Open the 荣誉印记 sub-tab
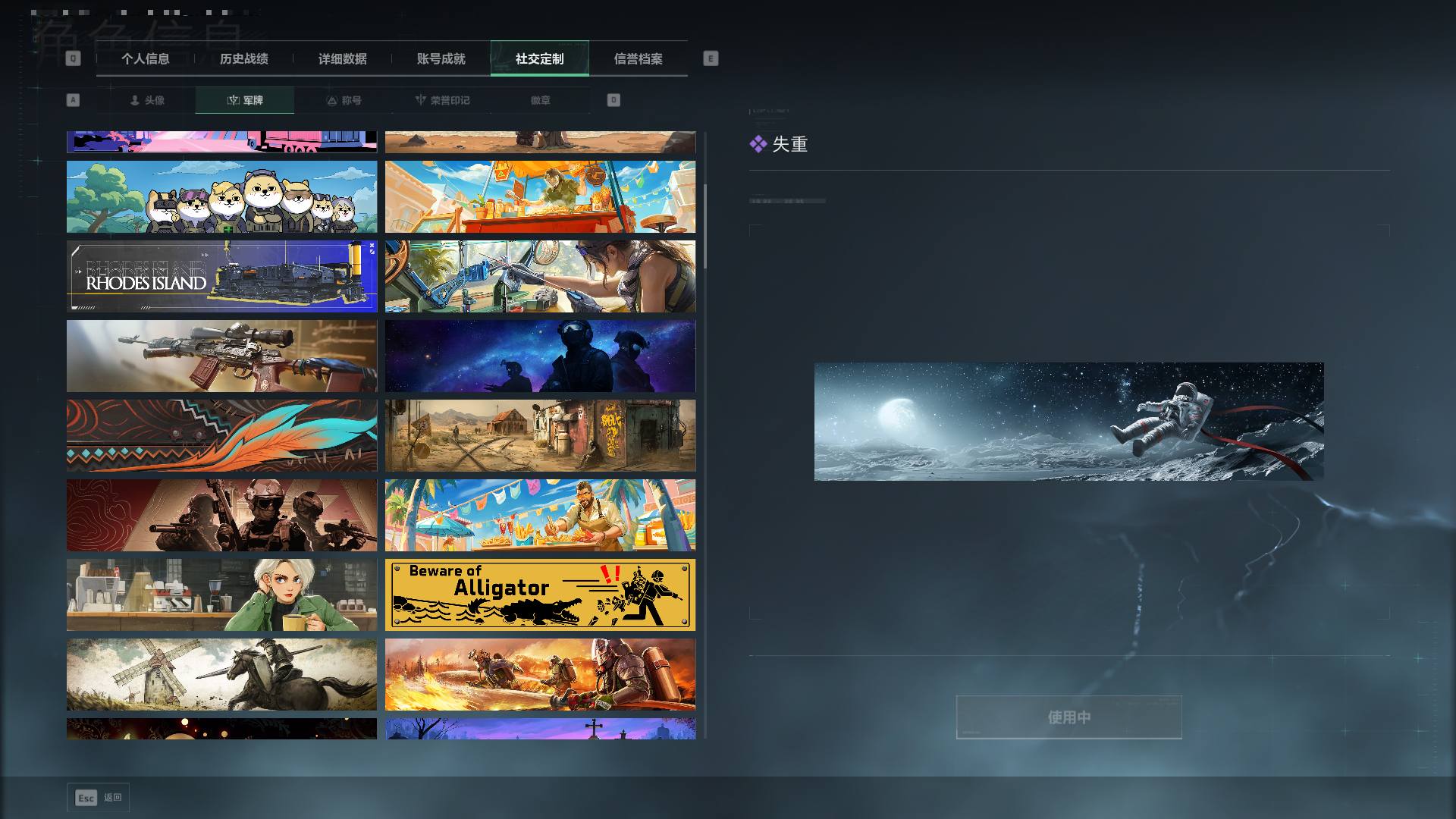The width and height of the screenshot is (1456, 819). (442, 100)
